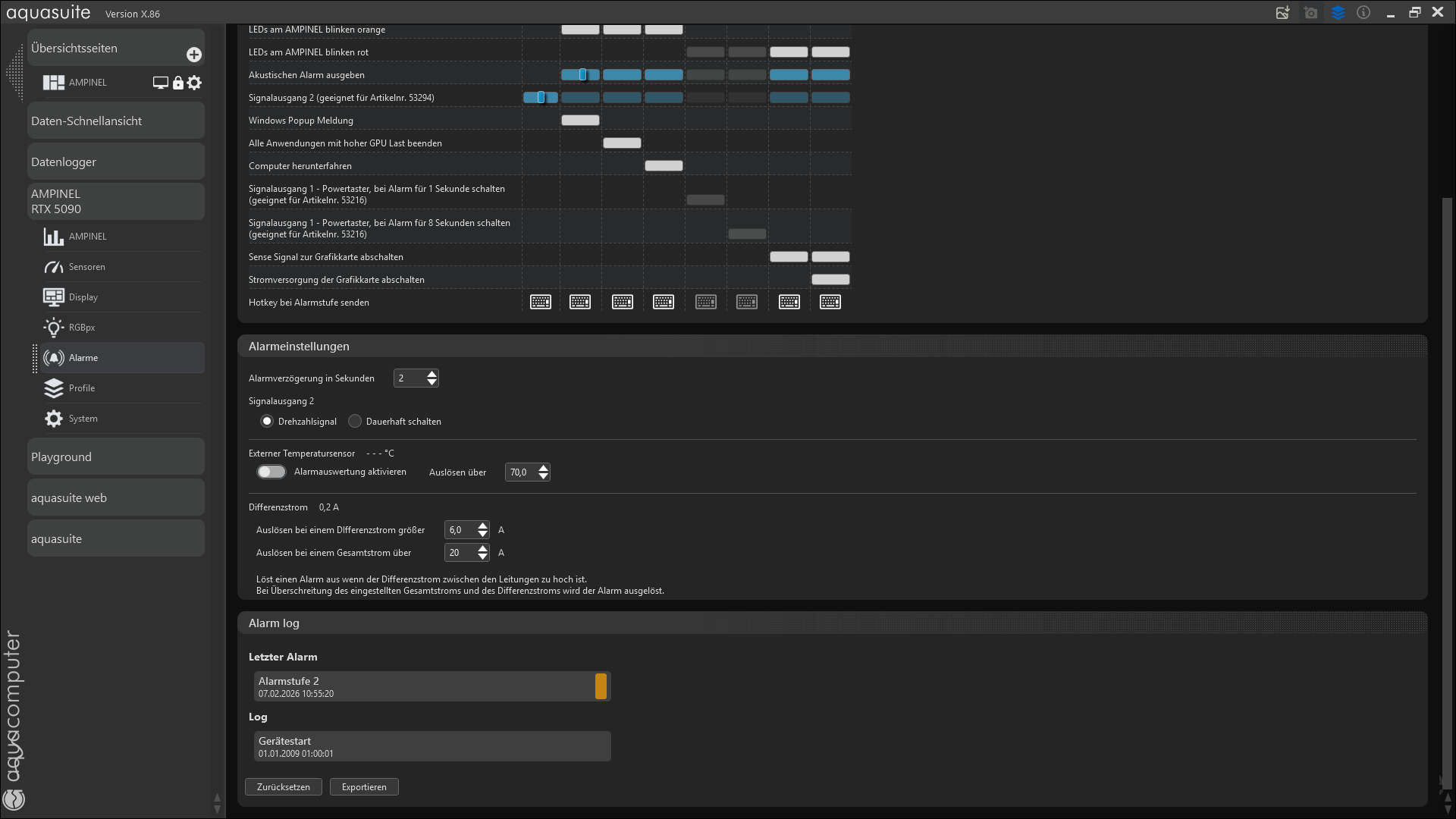The height and width of the screenshot is (819, 1456).
Task: Decrease the Auslösen über temperature value
Action: coord(543,476)
